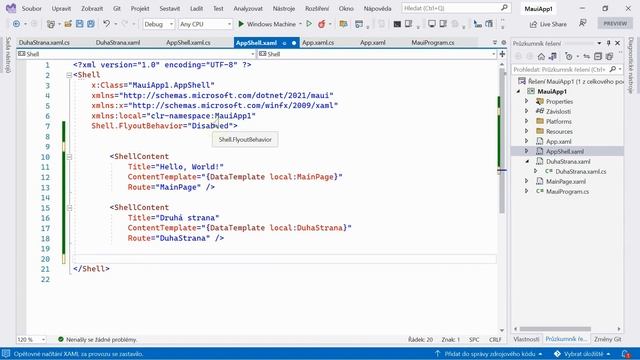Click the split editor plus icon

[502, 54]
